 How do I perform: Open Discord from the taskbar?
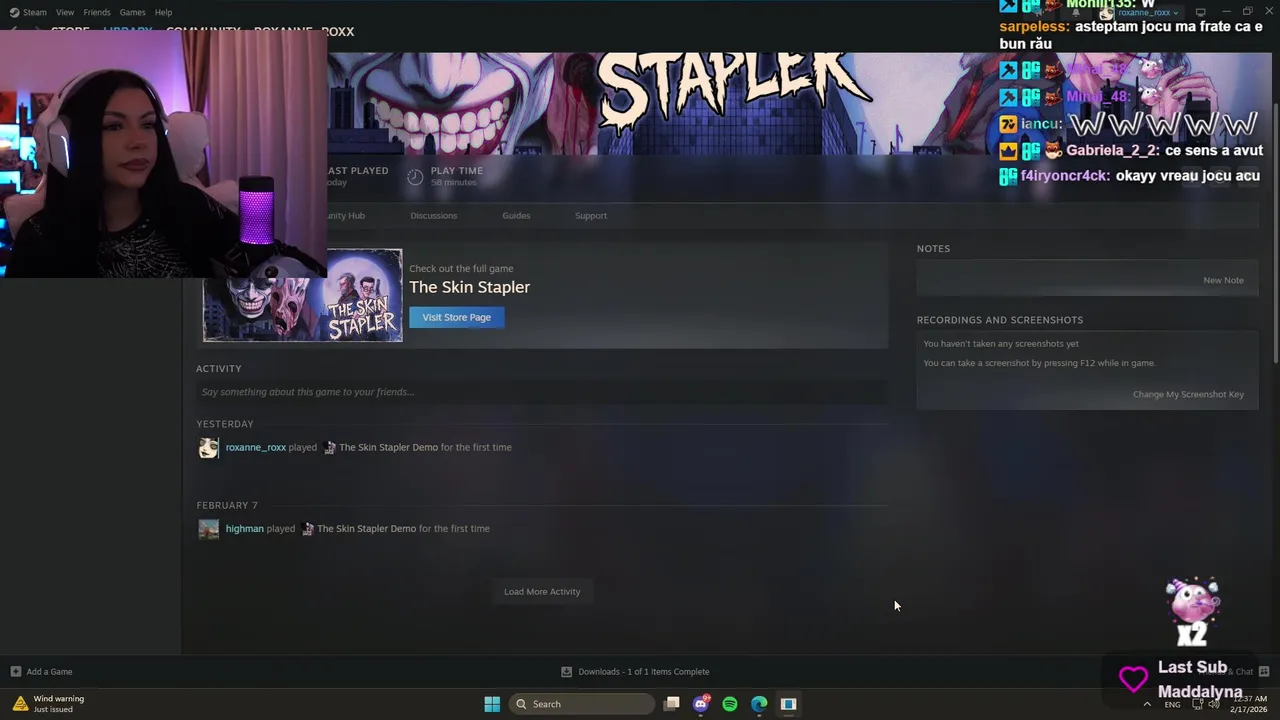(701, 704)
